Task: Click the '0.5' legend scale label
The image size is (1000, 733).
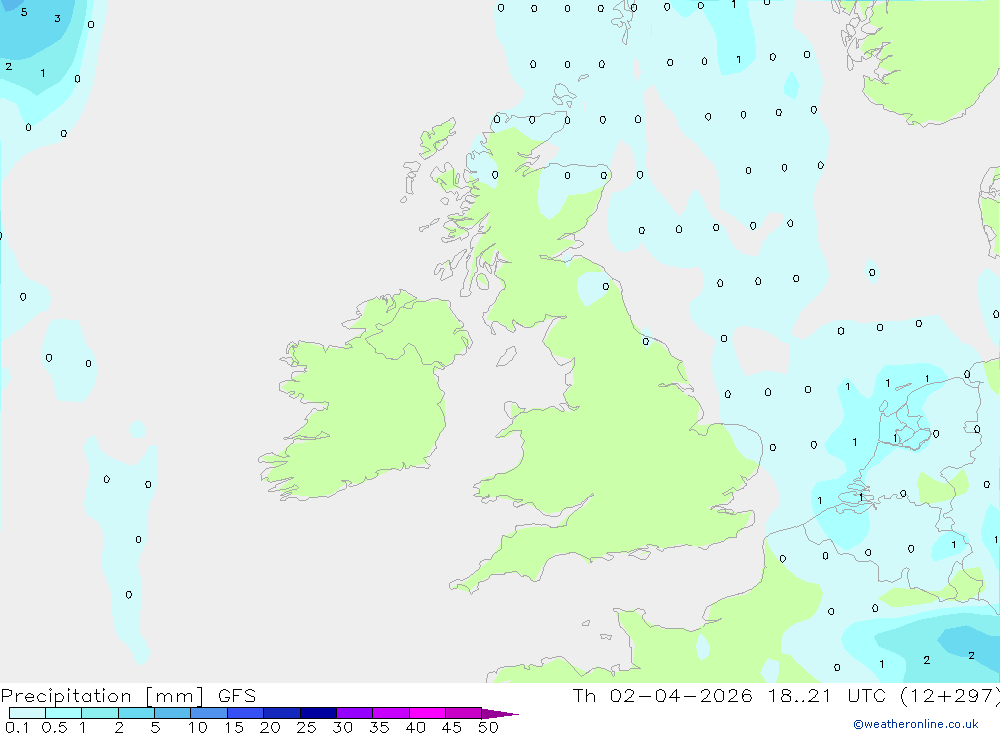Action: point(54,727)
